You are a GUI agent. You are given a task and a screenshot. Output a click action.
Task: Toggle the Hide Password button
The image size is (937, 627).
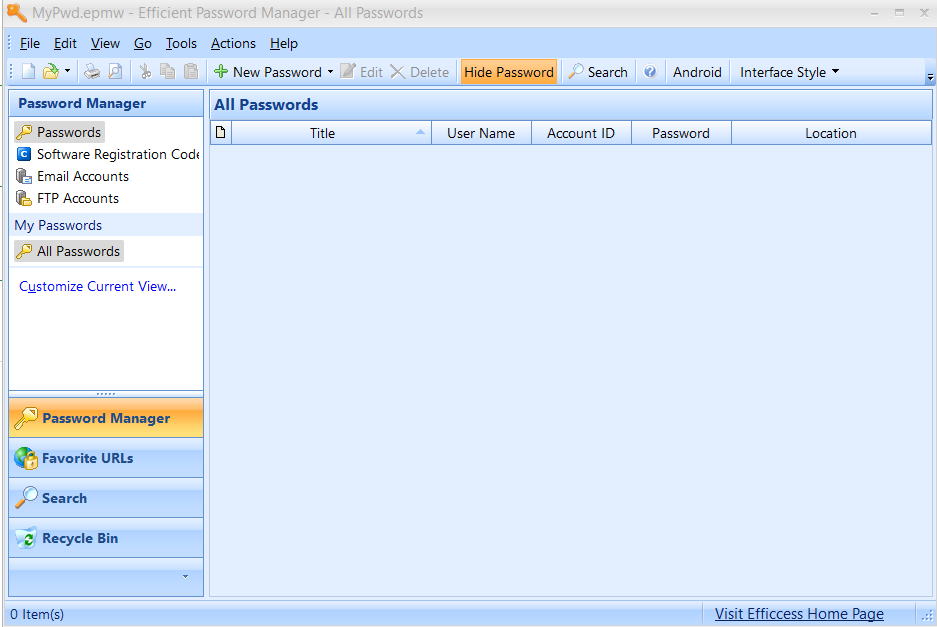(x=509, y=72)
